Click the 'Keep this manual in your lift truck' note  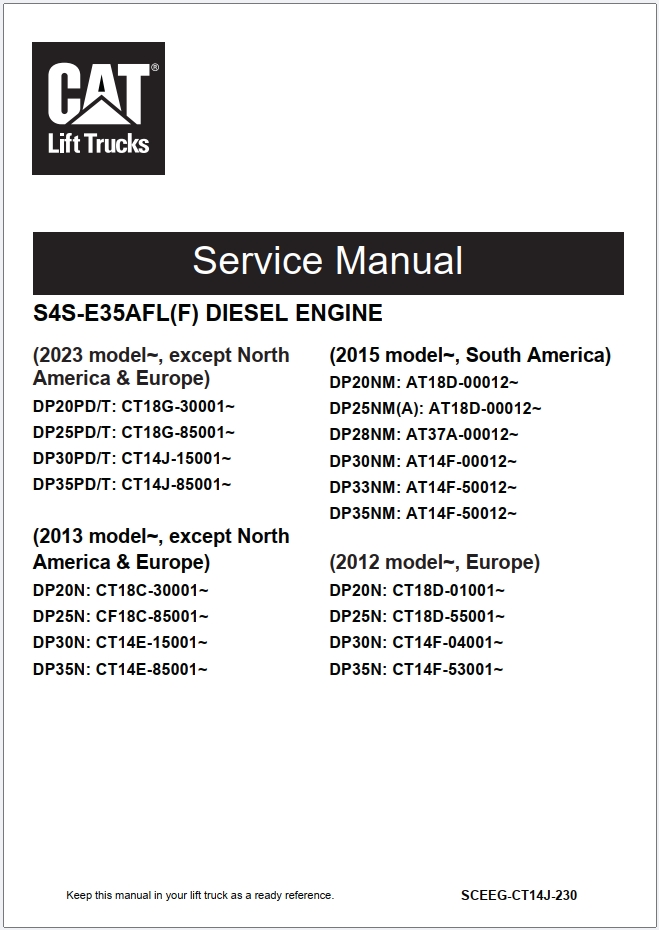pos(200,896)
